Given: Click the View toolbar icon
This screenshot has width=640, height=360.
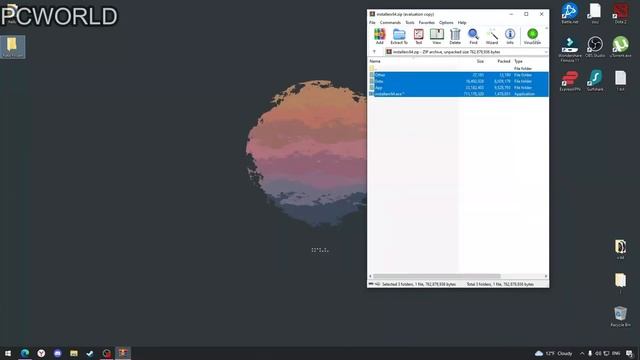Looking at the screenshot, I should tap(437, 36).
